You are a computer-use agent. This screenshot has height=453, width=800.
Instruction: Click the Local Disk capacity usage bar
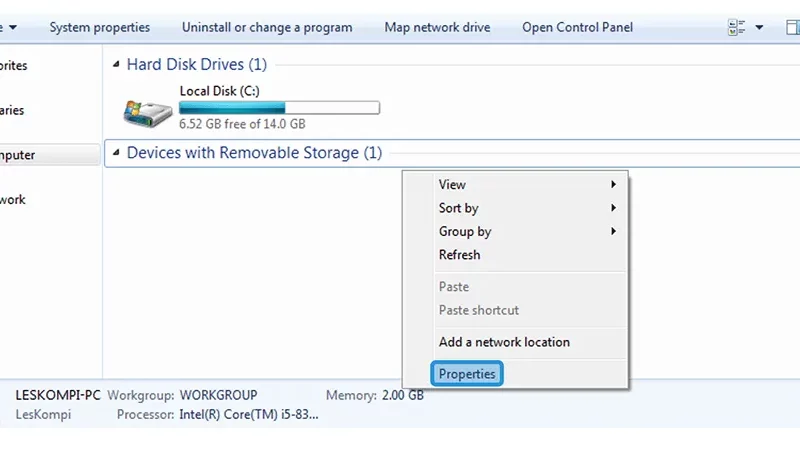tap(279, 108)
